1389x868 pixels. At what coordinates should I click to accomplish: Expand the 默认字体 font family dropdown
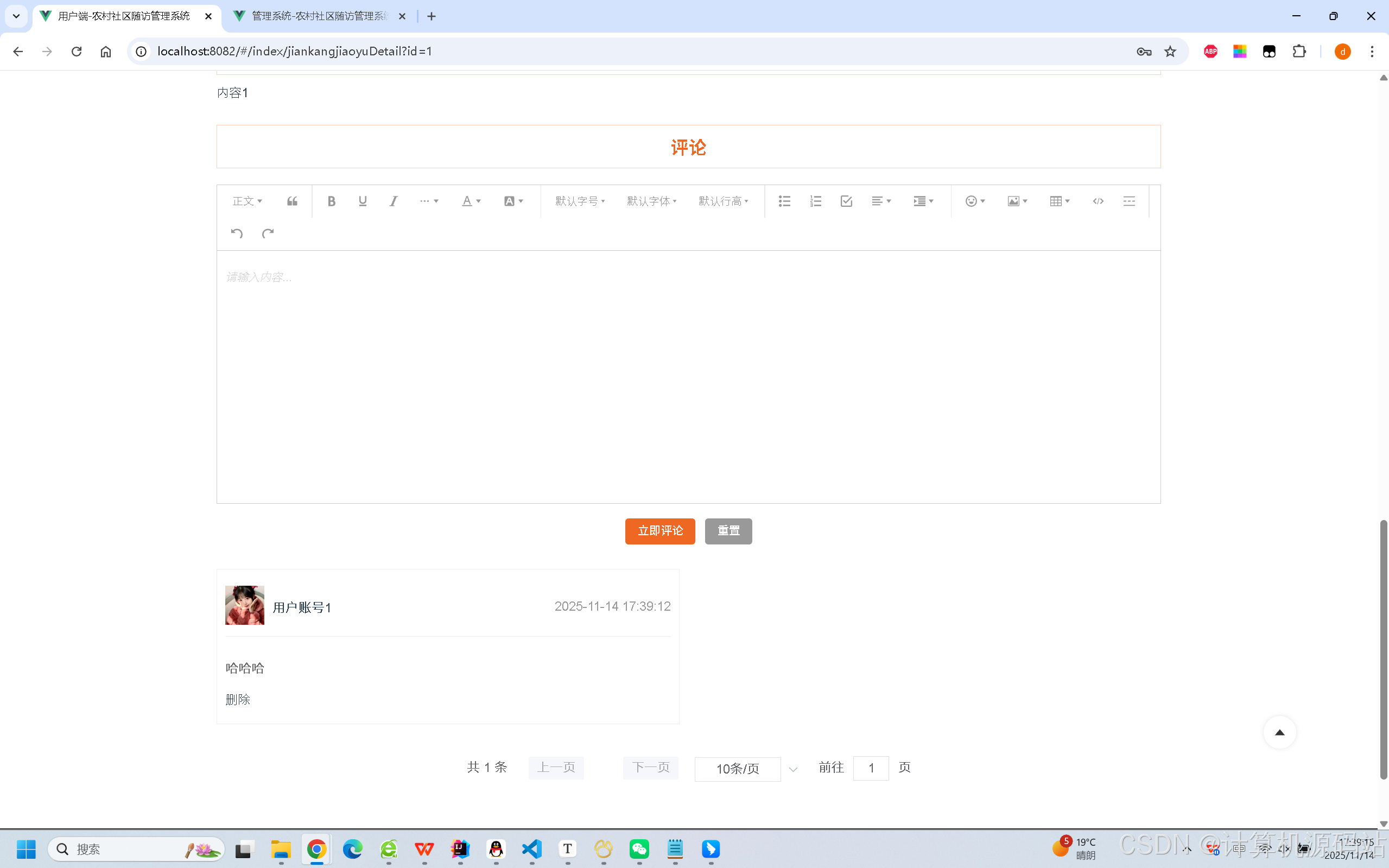[x=652, y=201]
